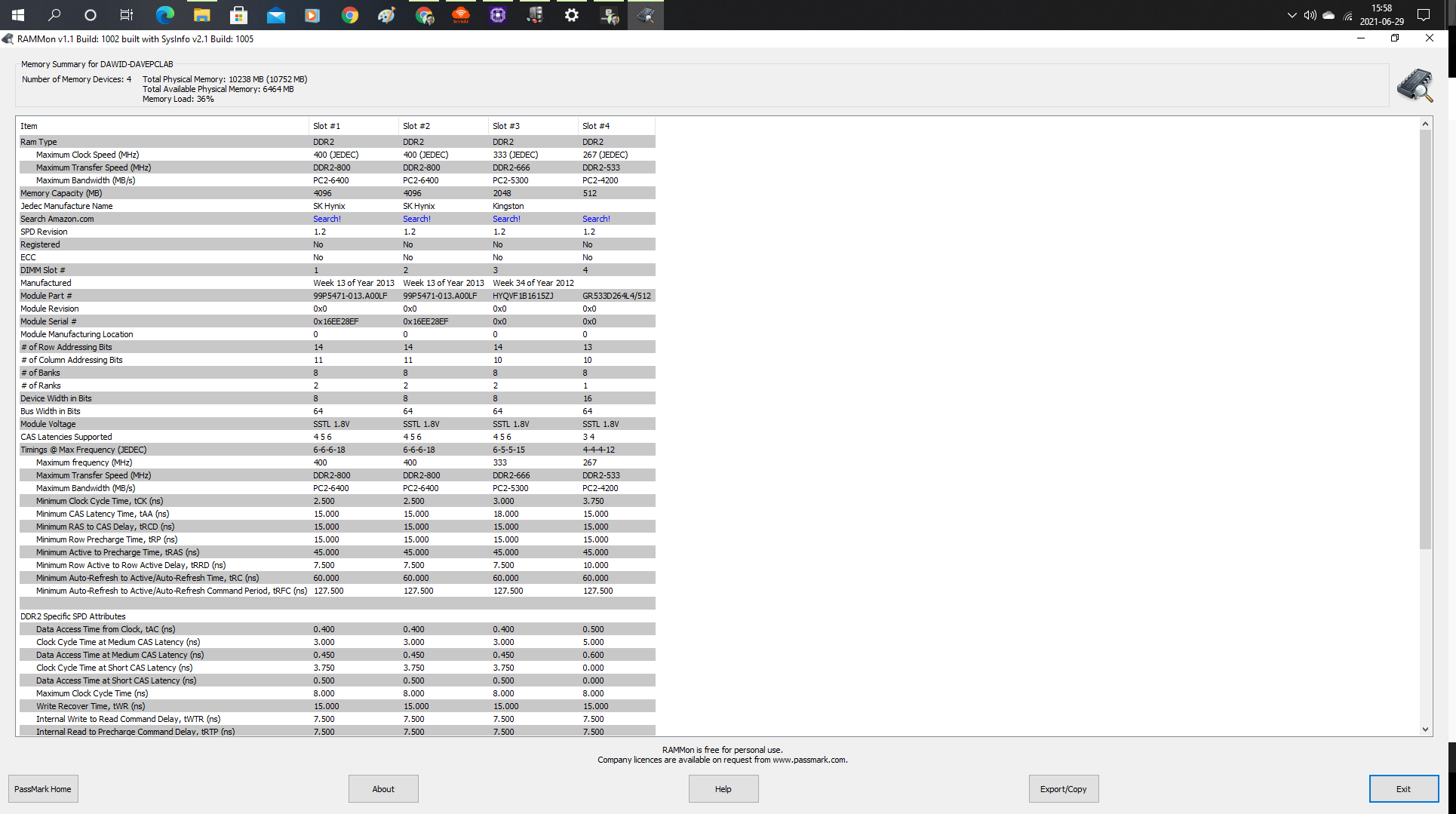
Task: Click the scrollbar down arrow
Action: pos(1425,730)
